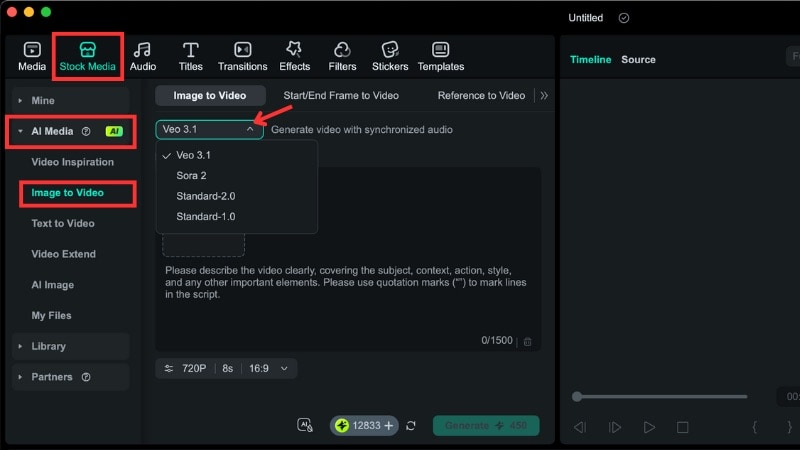Viewport: 800px width, 450px height.
Task: Open Text to Video in sidebar
Action: [x=63, y=223]
